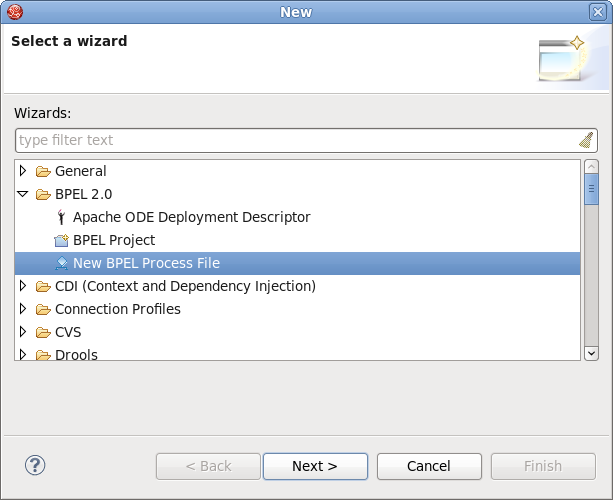Click the New BPEL Process File icon
Image resolution: width=613 pixels, height=500 pixels.
[62, 264]
